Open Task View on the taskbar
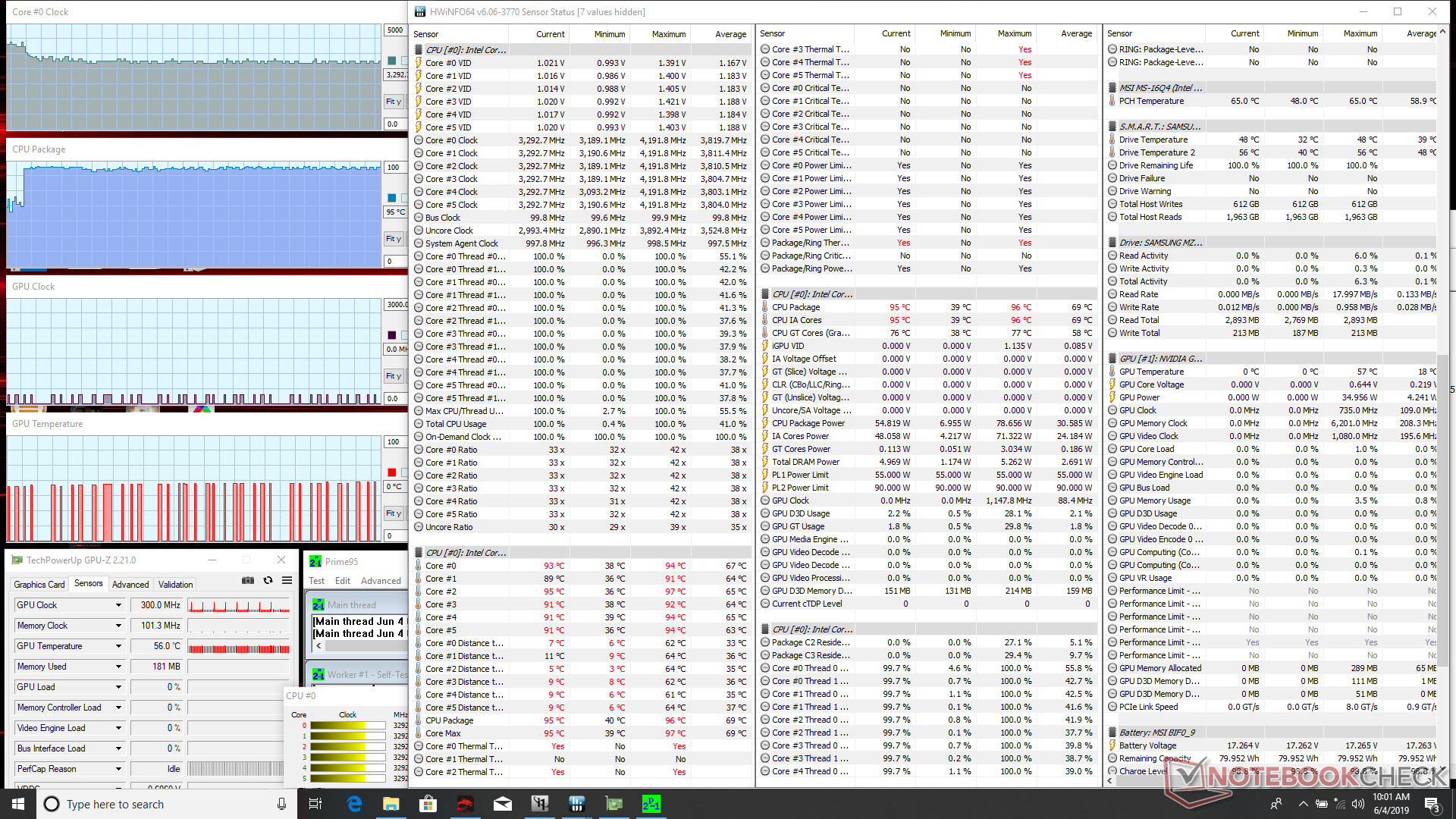1456x819 pixels. coord(316,804)
